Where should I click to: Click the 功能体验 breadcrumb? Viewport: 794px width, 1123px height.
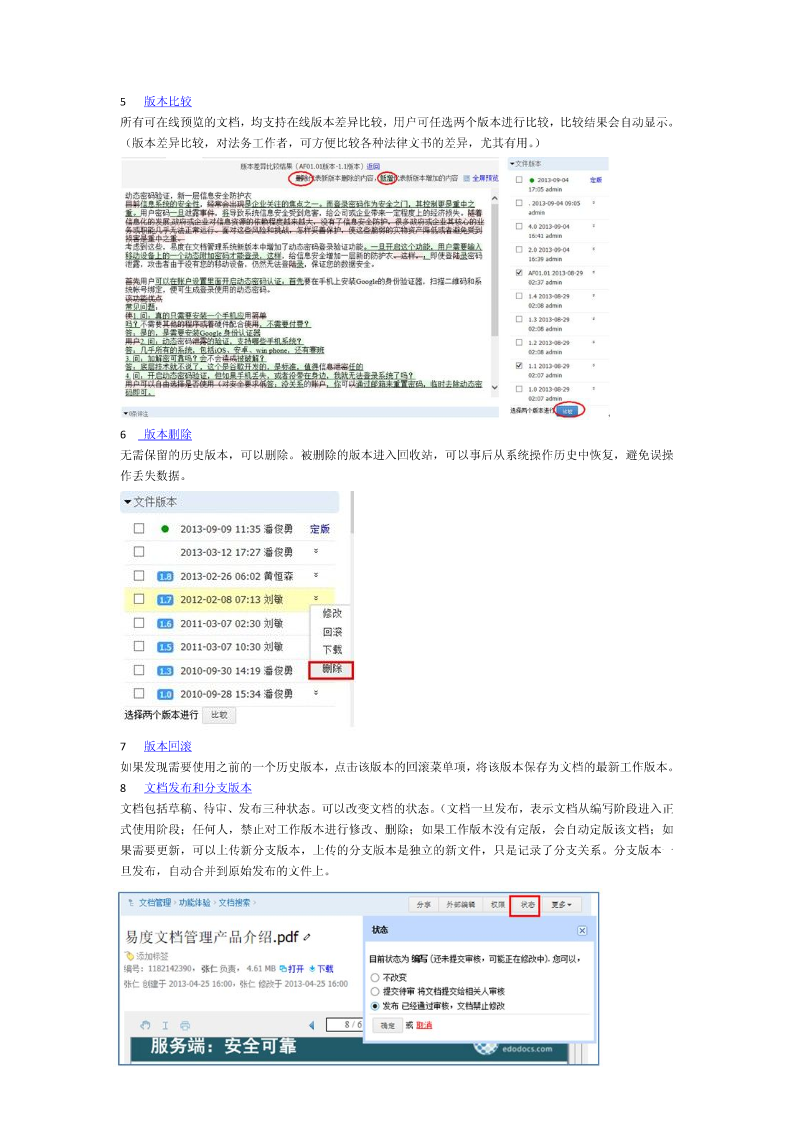[194, 902]
